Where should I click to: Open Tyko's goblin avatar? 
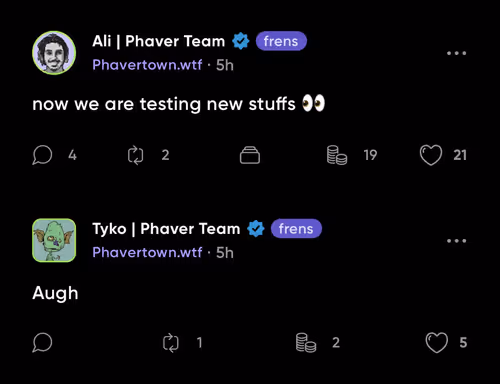54,240
